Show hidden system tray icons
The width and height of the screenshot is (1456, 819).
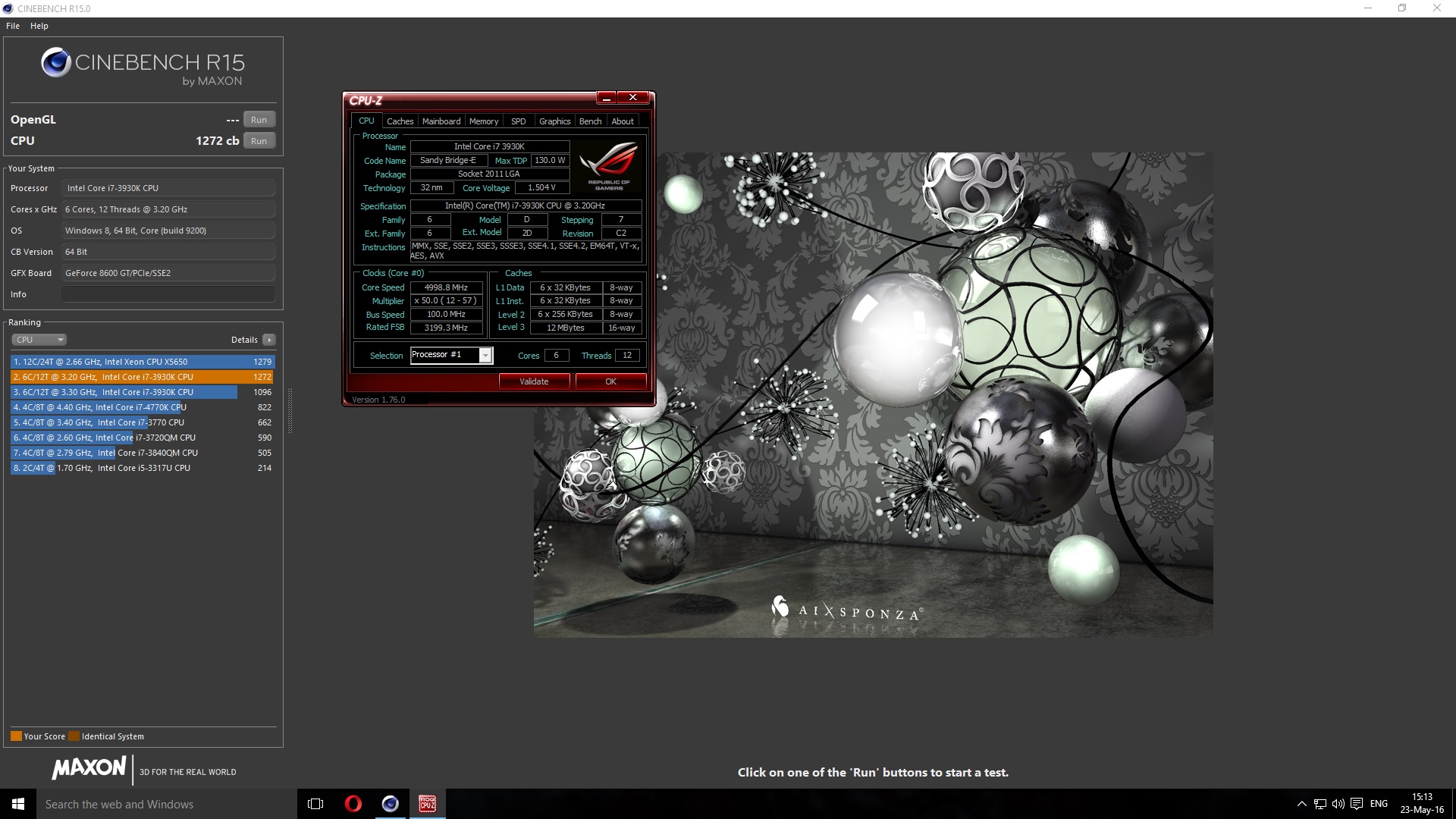1301,804
